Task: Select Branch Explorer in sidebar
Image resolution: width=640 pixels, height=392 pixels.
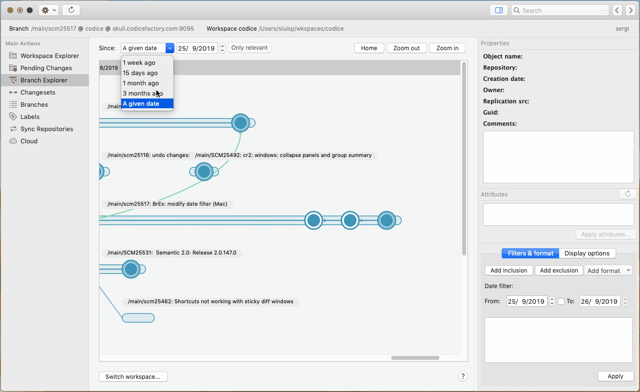Action: [x=45, y=80]
